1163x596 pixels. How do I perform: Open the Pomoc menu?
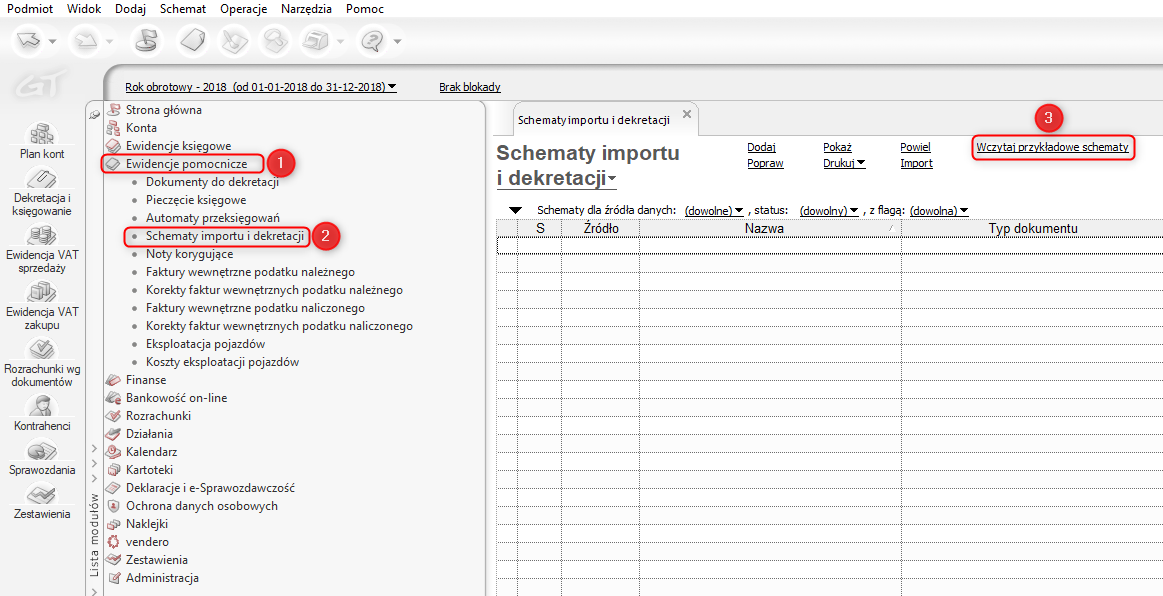click(365, 9)
